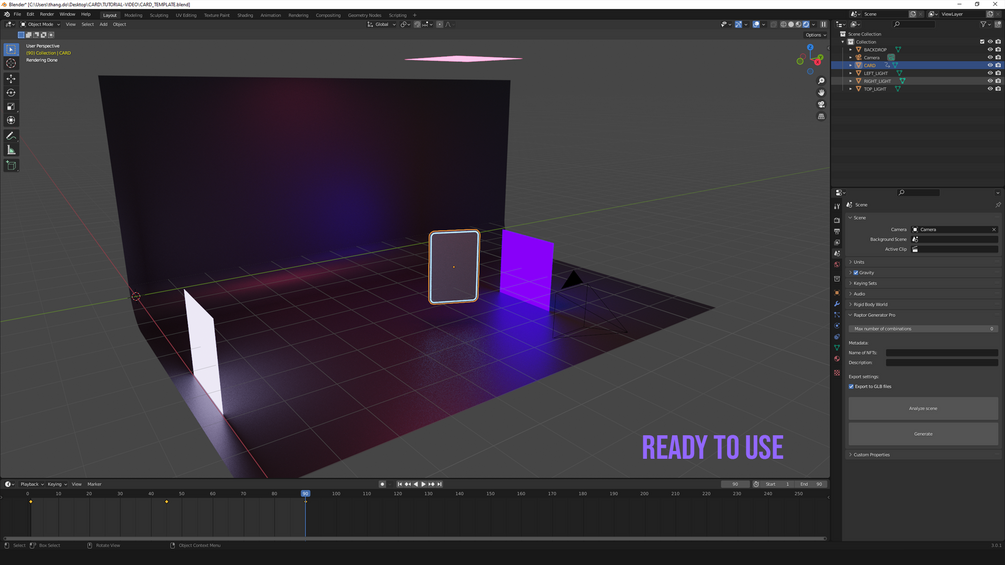Collapse the Collection tree item
Image resolution: width=1005 pixels, height=565 pixels.
click(843, 42)
